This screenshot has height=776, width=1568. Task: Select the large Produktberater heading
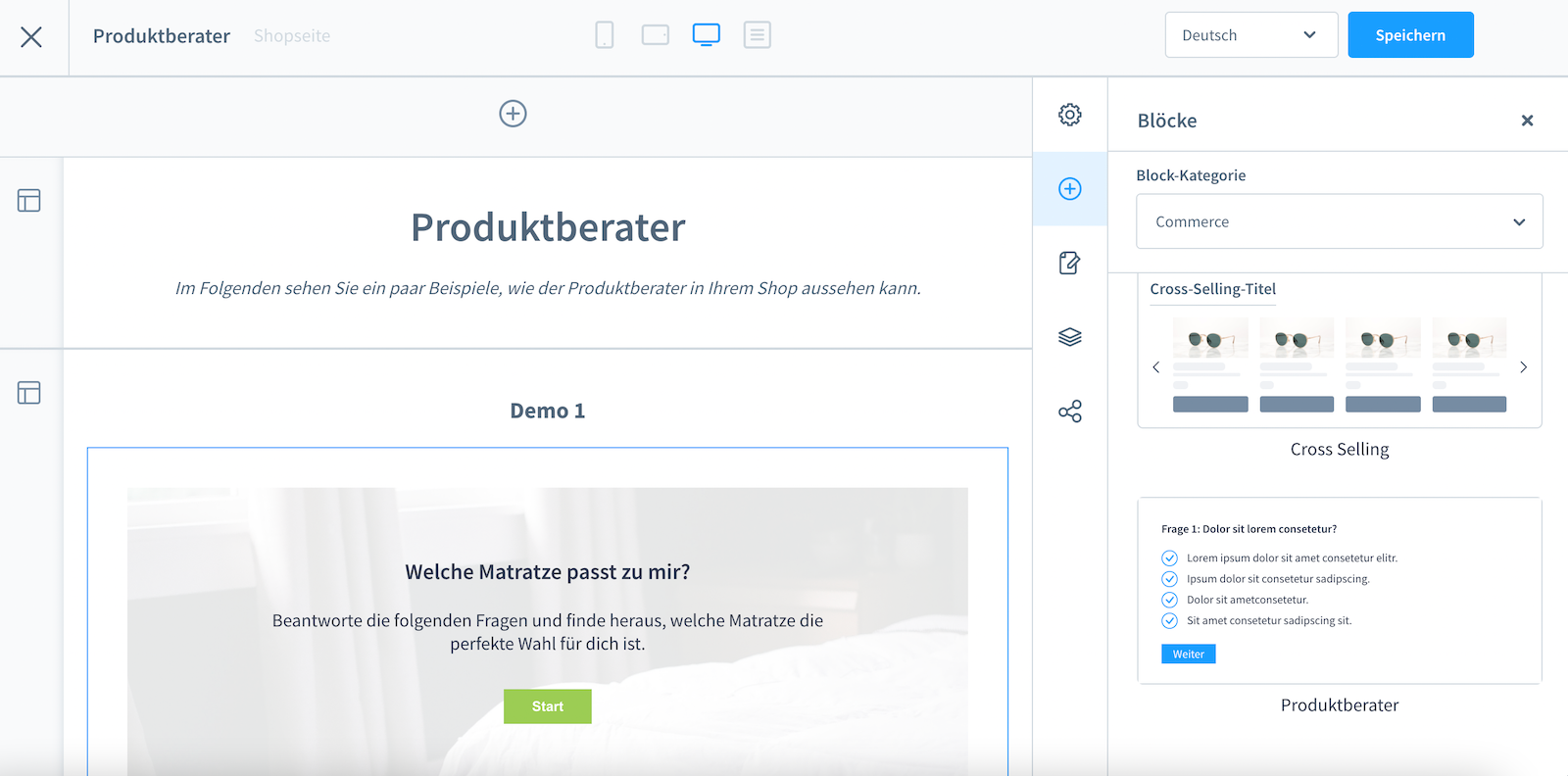click(548, 227)
